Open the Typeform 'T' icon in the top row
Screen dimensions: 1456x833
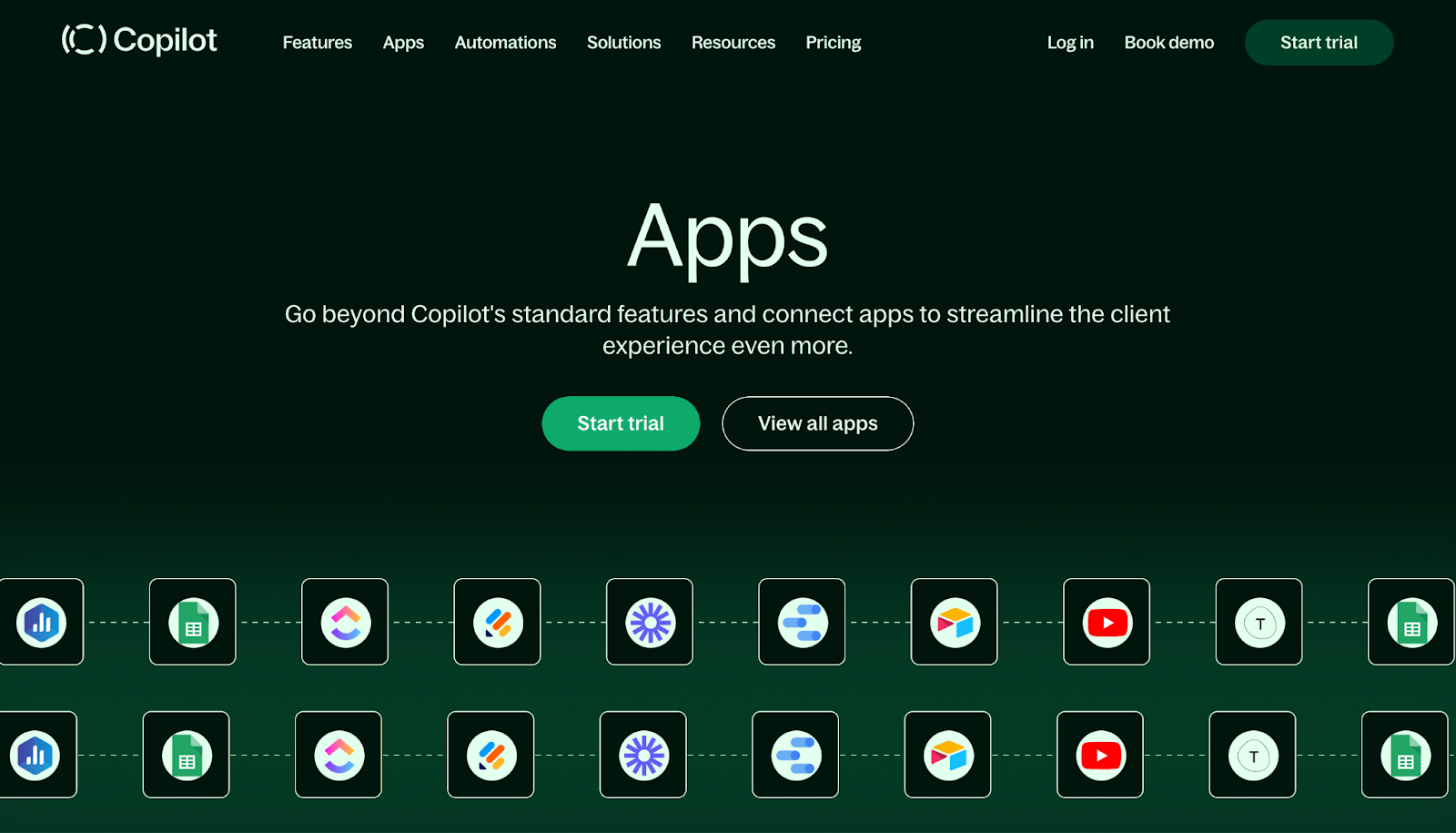point(1259,622)
